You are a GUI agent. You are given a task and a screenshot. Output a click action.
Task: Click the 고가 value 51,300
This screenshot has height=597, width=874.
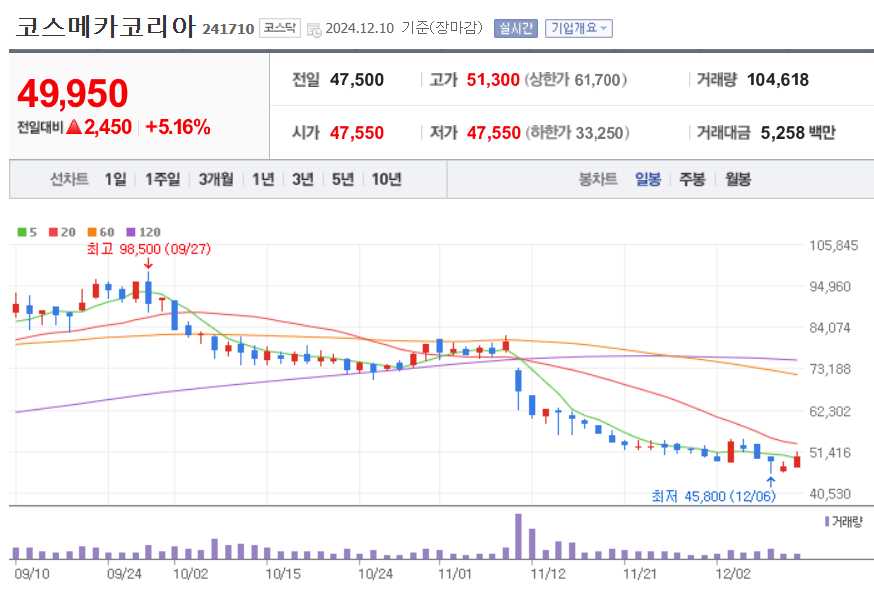point(493,80)
